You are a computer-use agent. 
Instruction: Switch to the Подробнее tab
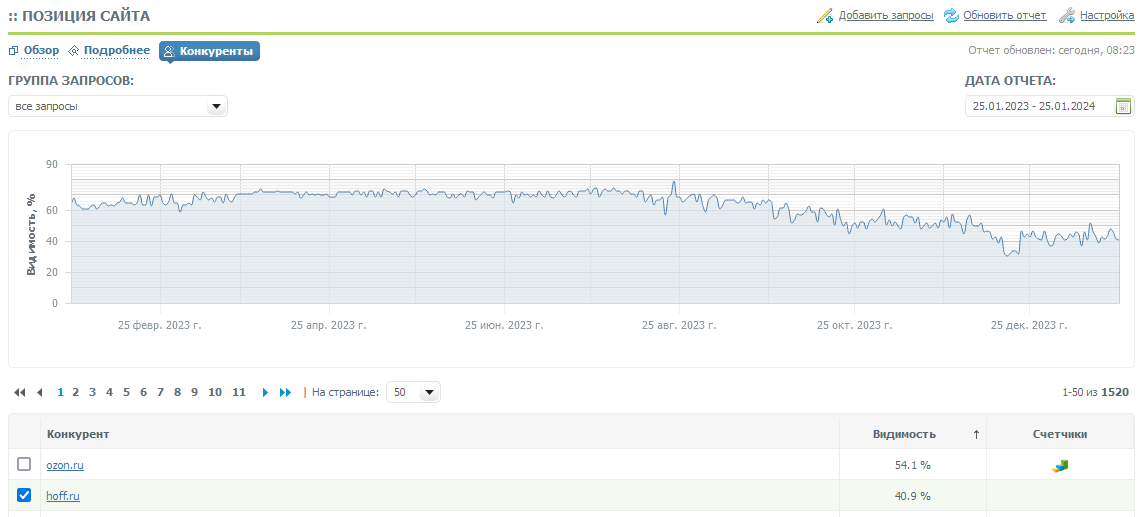click(116, 50)
